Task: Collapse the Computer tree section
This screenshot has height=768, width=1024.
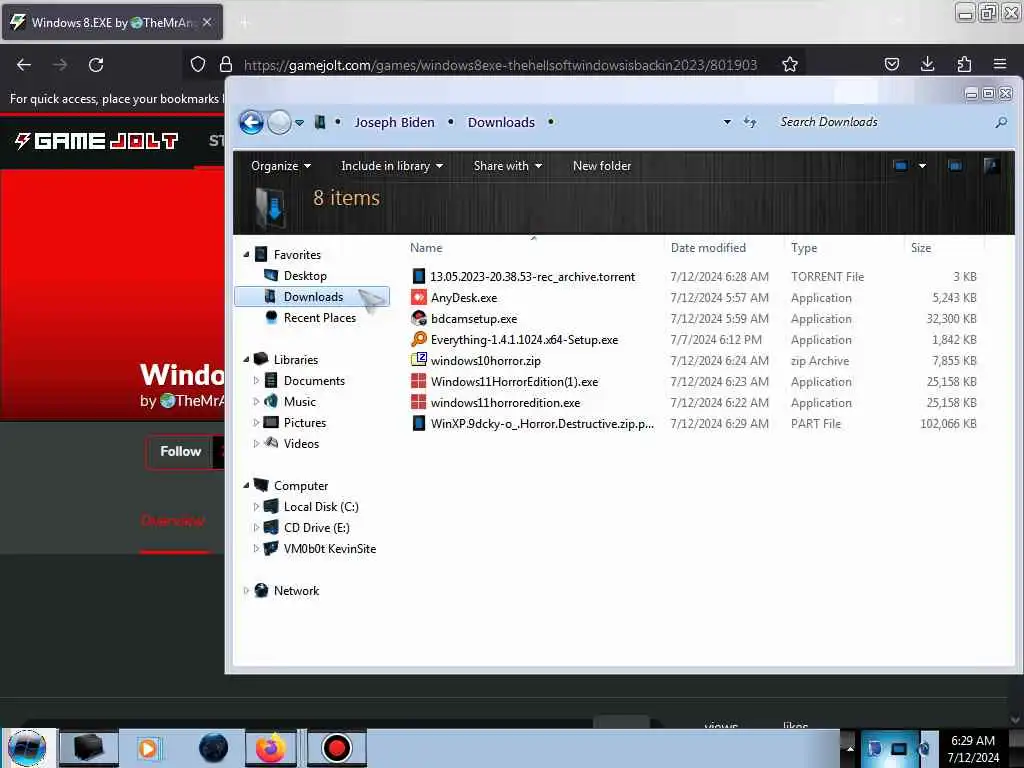Action: (246, 485)
